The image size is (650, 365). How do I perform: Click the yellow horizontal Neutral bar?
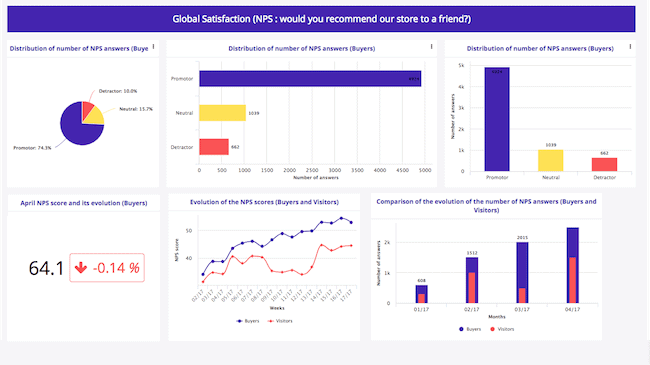(x=223, y=113)
